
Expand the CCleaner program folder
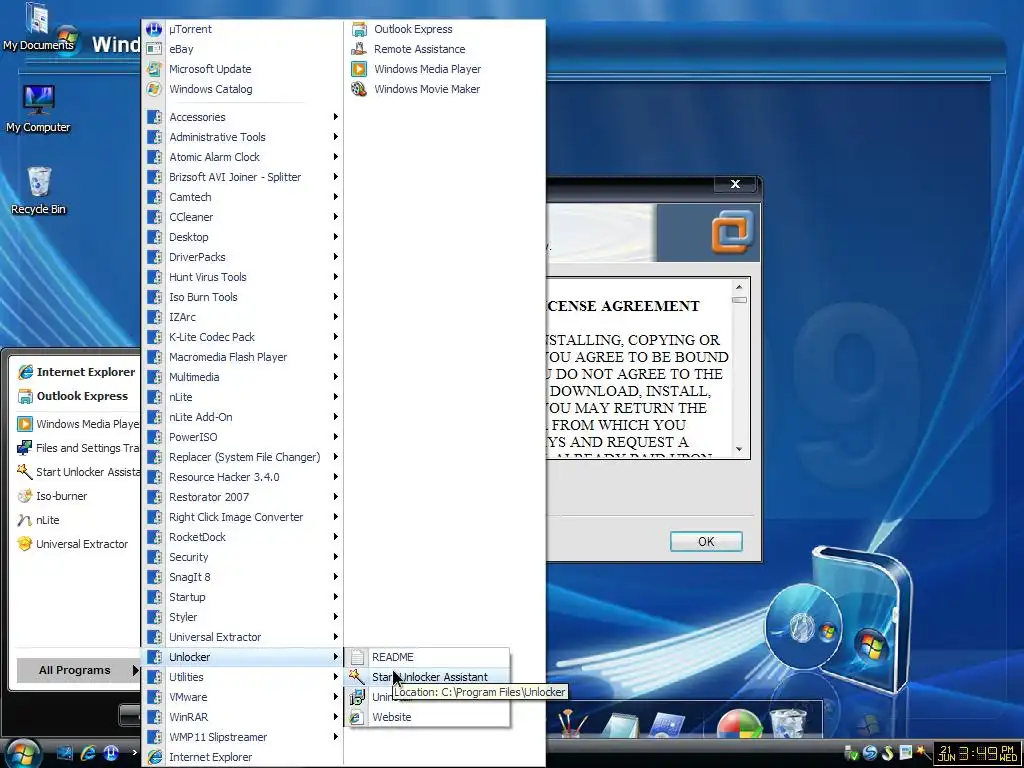pyautogui.click(x=242, y=217)
